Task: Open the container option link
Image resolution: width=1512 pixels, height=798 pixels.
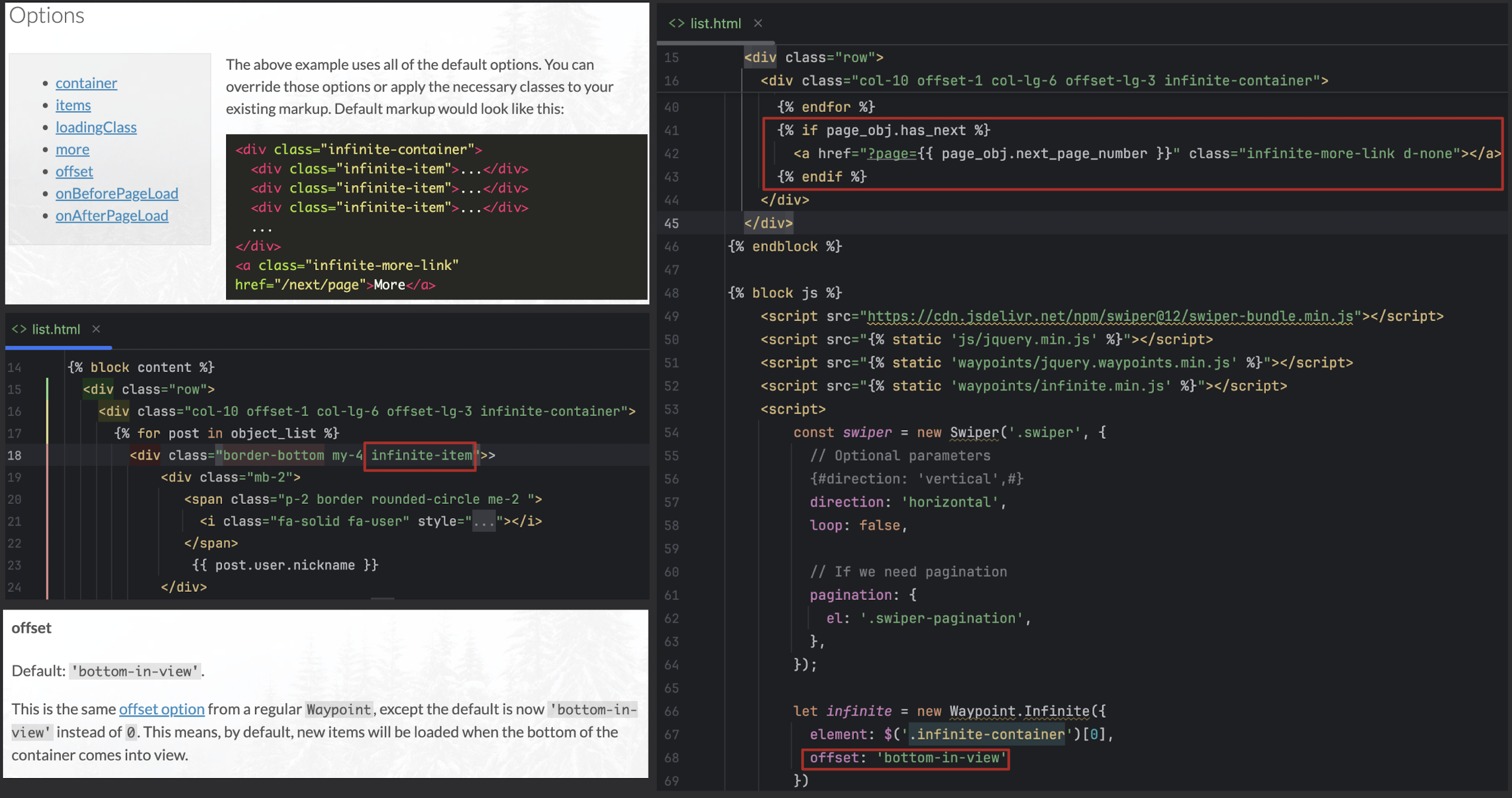Action: click(x=86, y=83)
